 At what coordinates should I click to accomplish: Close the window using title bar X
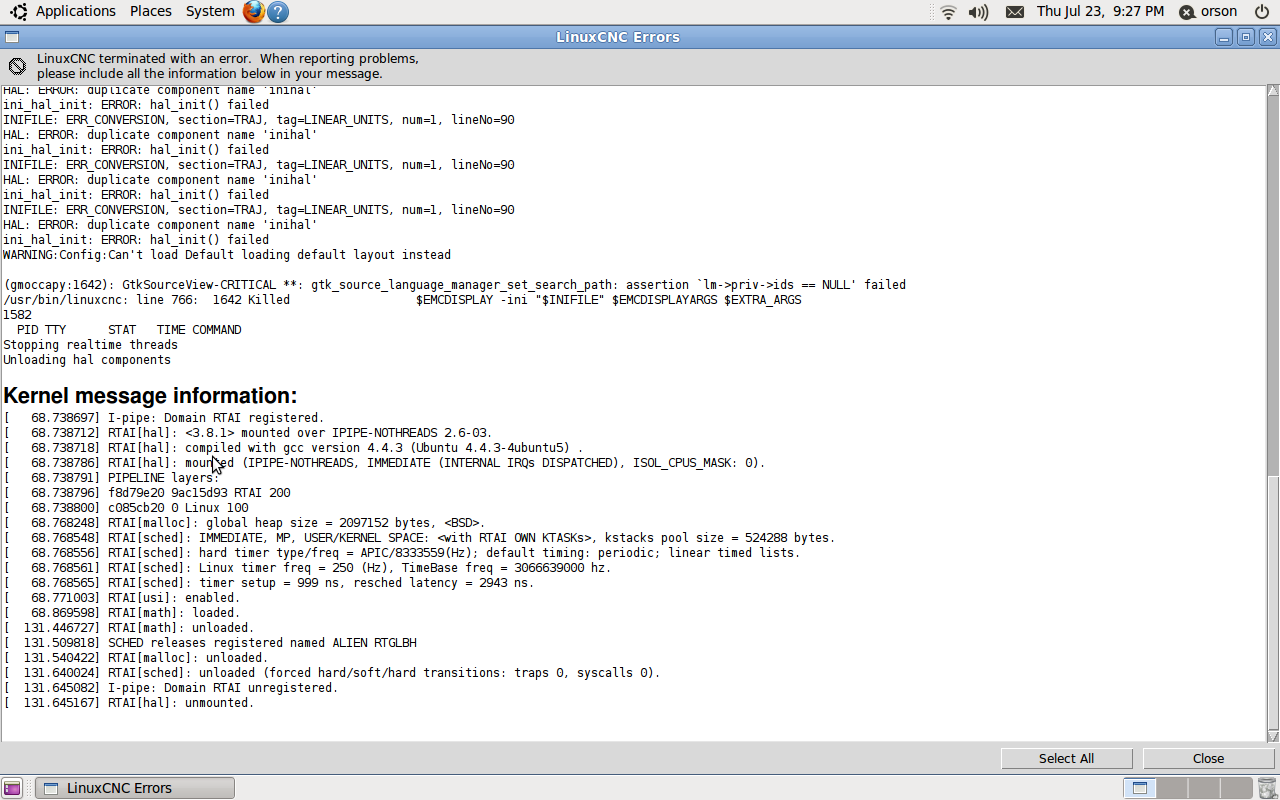pyautogui.click(x=1268, y=37)
